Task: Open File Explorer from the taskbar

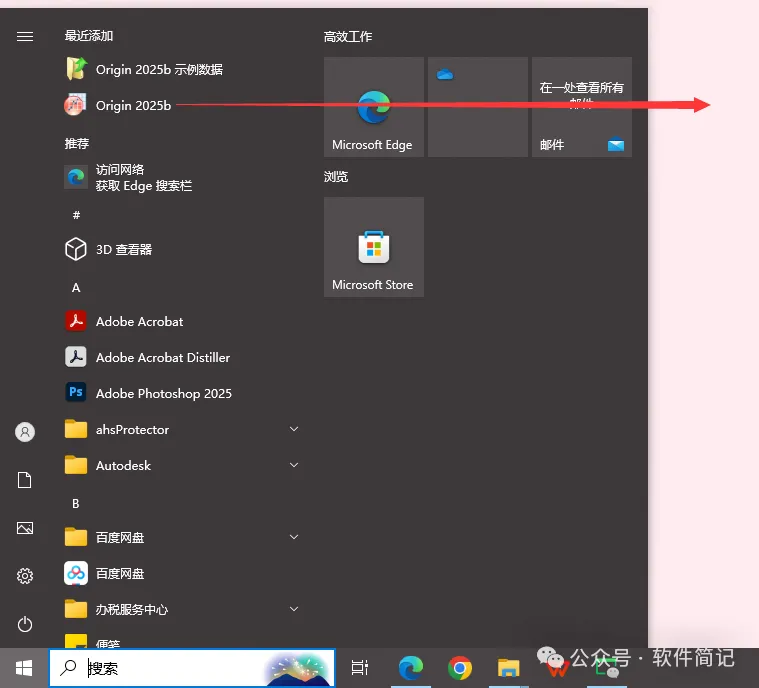Action: 508,668
